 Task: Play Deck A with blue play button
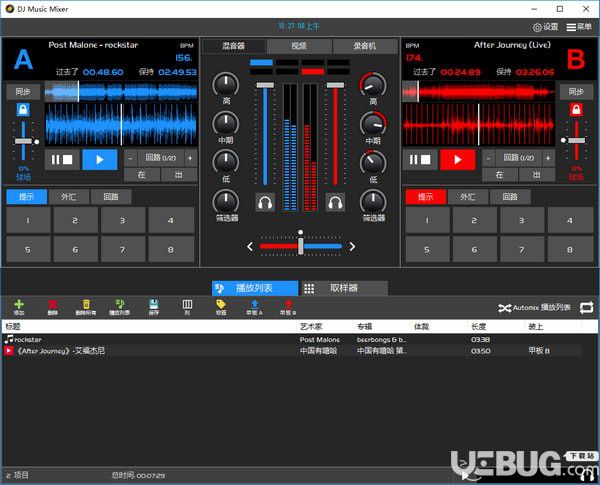[100, 159]
